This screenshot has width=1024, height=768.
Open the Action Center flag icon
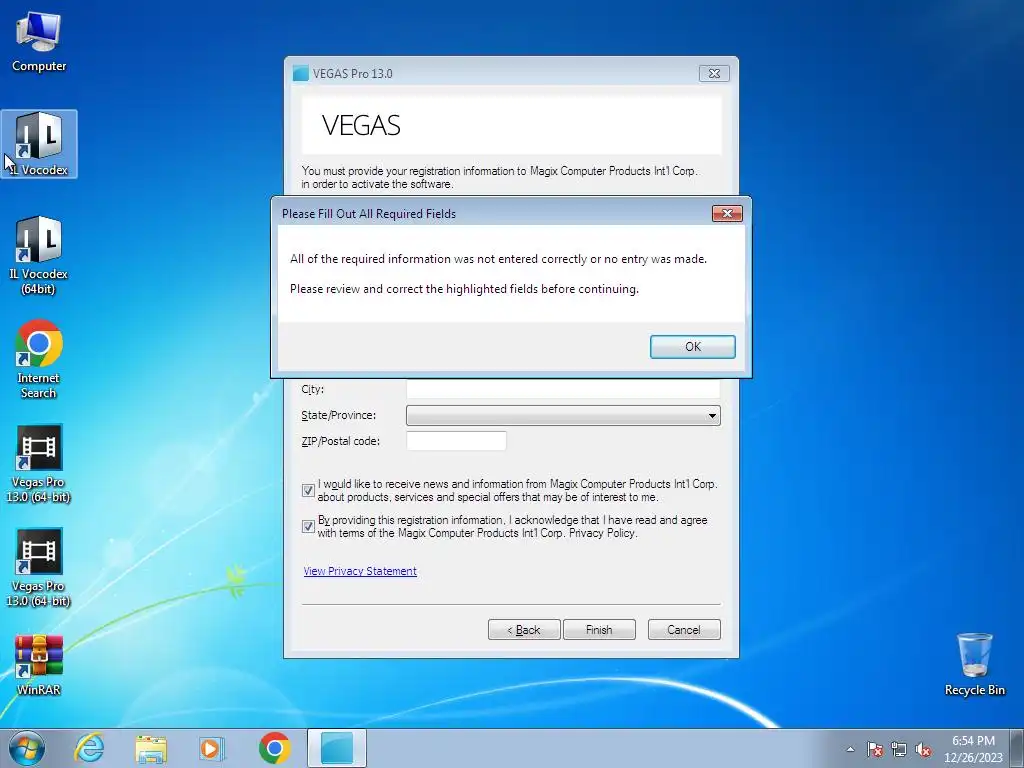pyautogui.click(x=875, y=749)
